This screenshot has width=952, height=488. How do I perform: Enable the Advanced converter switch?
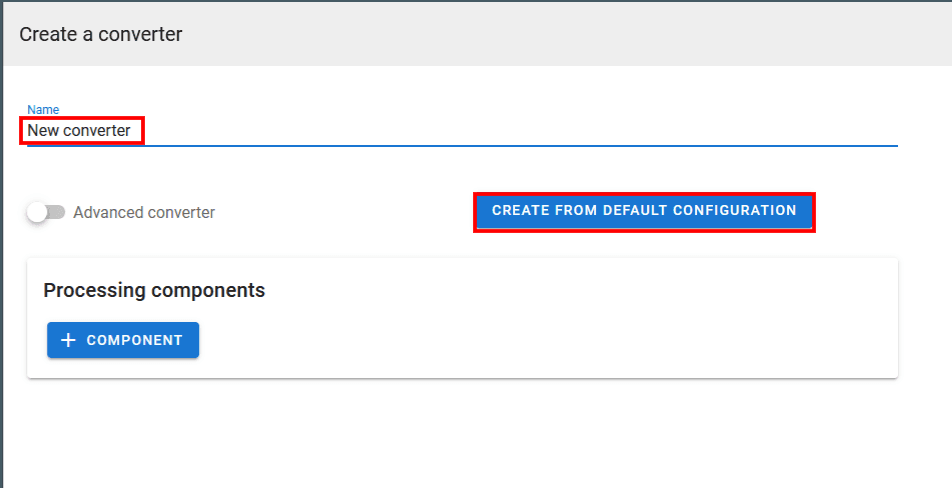(x=46, y=212)
